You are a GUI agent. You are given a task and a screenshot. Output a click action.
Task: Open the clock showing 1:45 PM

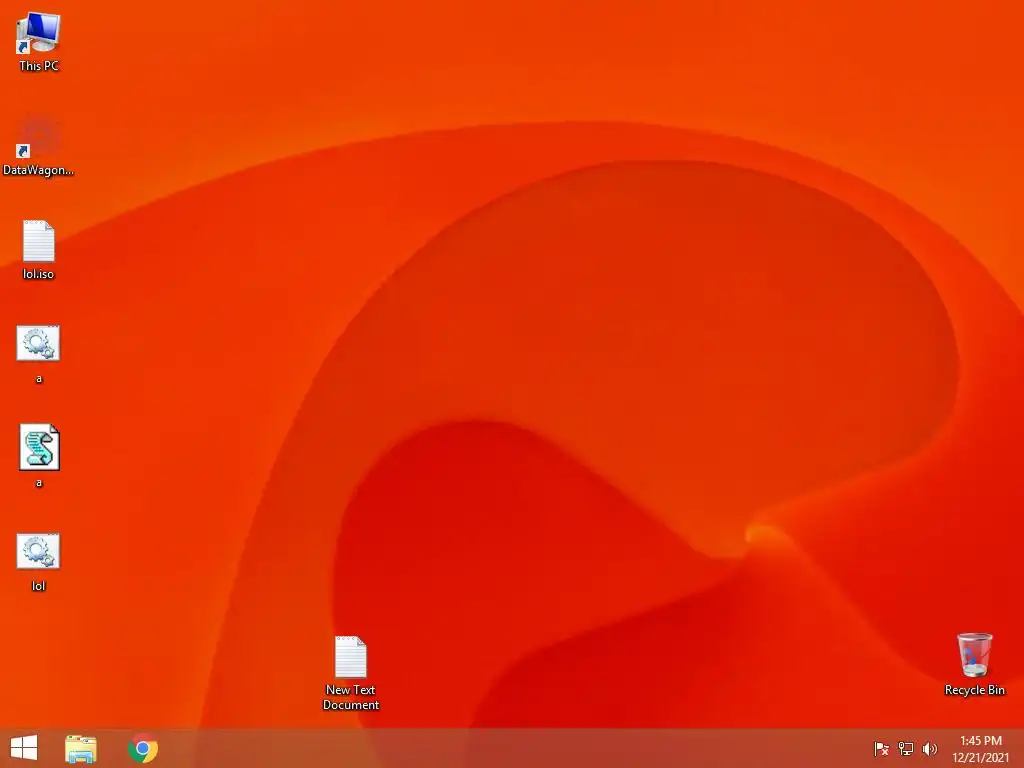click(980, 748)
